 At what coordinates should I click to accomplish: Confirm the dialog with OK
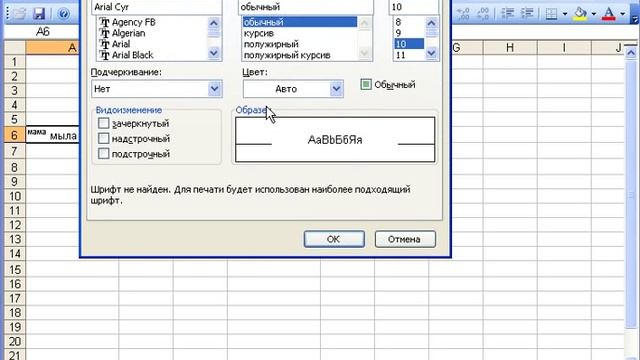pos(334,239)
